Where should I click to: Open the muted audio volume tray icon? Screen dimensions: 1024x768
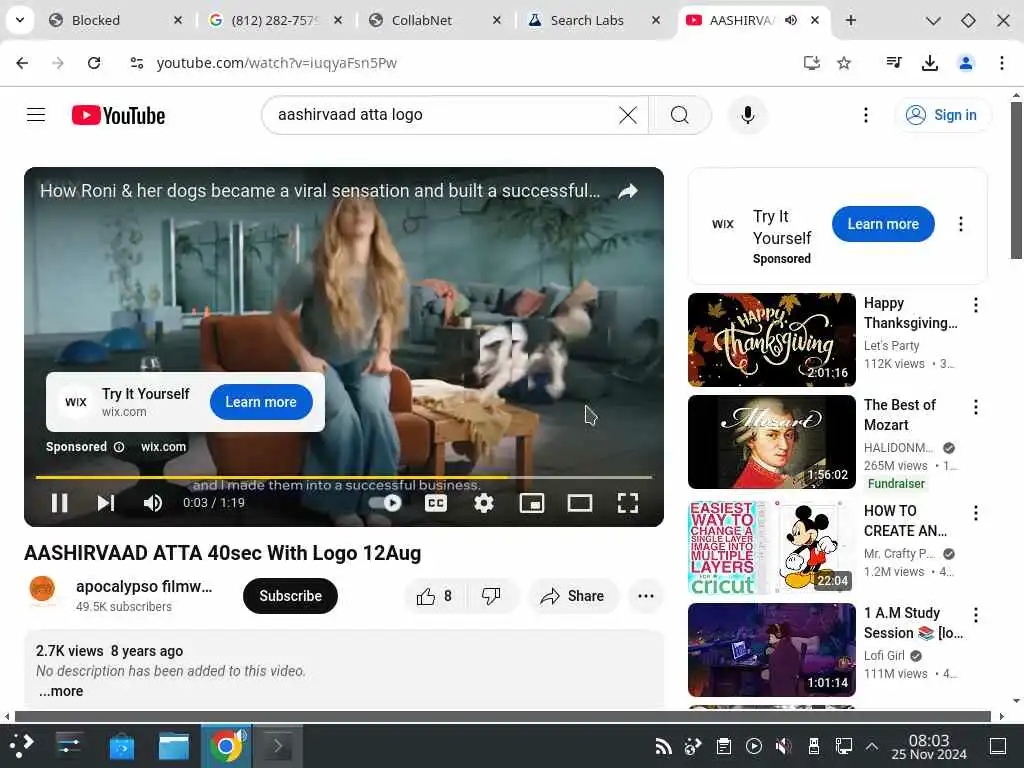[x=784, y=746]
